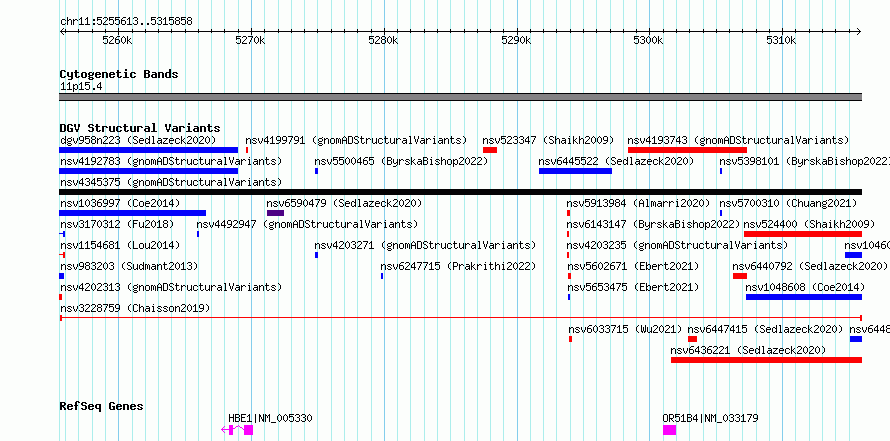This screenshot has height=441, width=890.
Task: Open the RefSeq Genes track title
Action: [102, 406]
